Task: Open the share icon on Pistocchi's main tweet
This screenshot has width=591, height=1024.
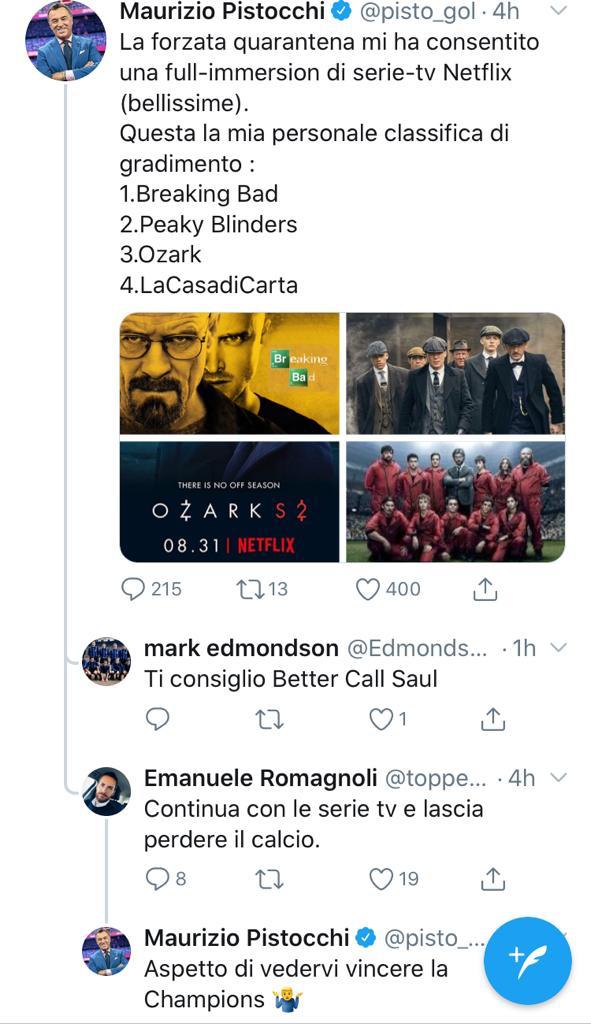Action: tap(487, 589)
